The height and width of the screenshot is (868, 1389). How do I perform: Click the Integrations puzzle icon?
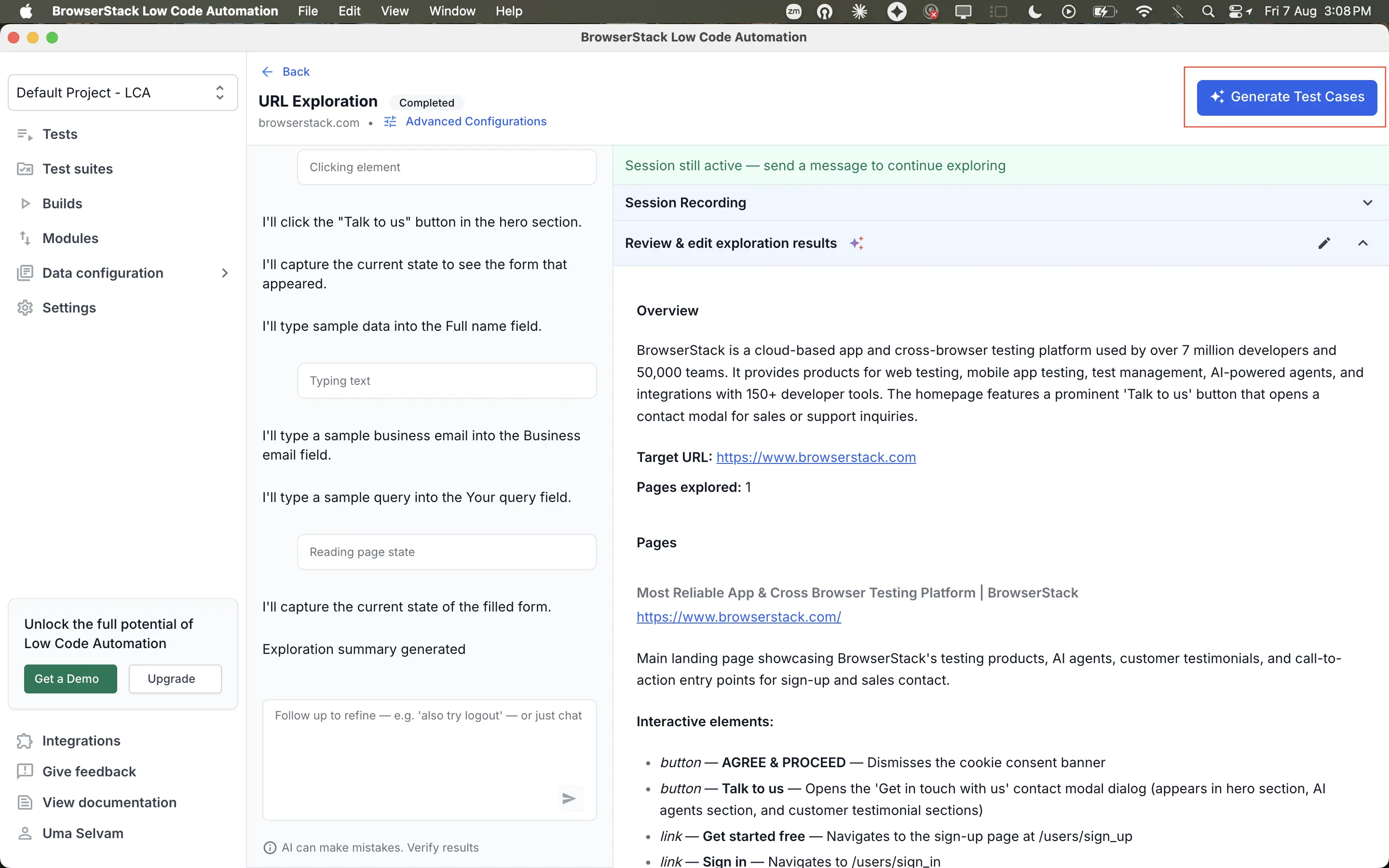click(25, 741)
